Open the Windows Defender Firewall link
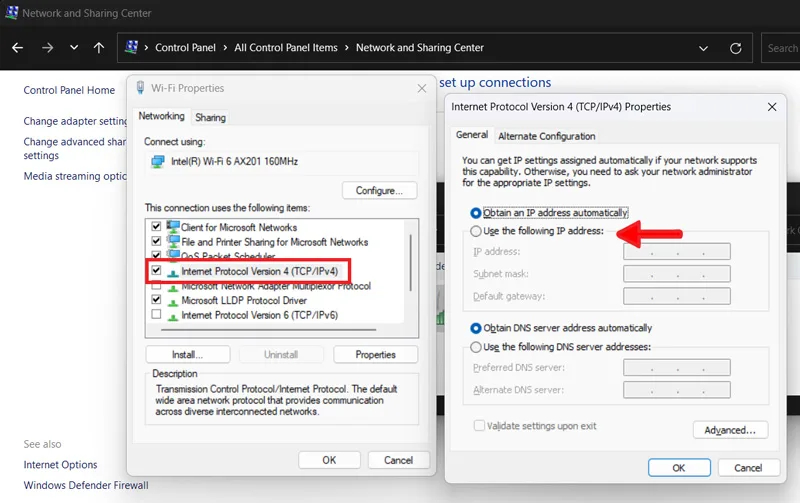800x503 pixels. tap(86, 485)
